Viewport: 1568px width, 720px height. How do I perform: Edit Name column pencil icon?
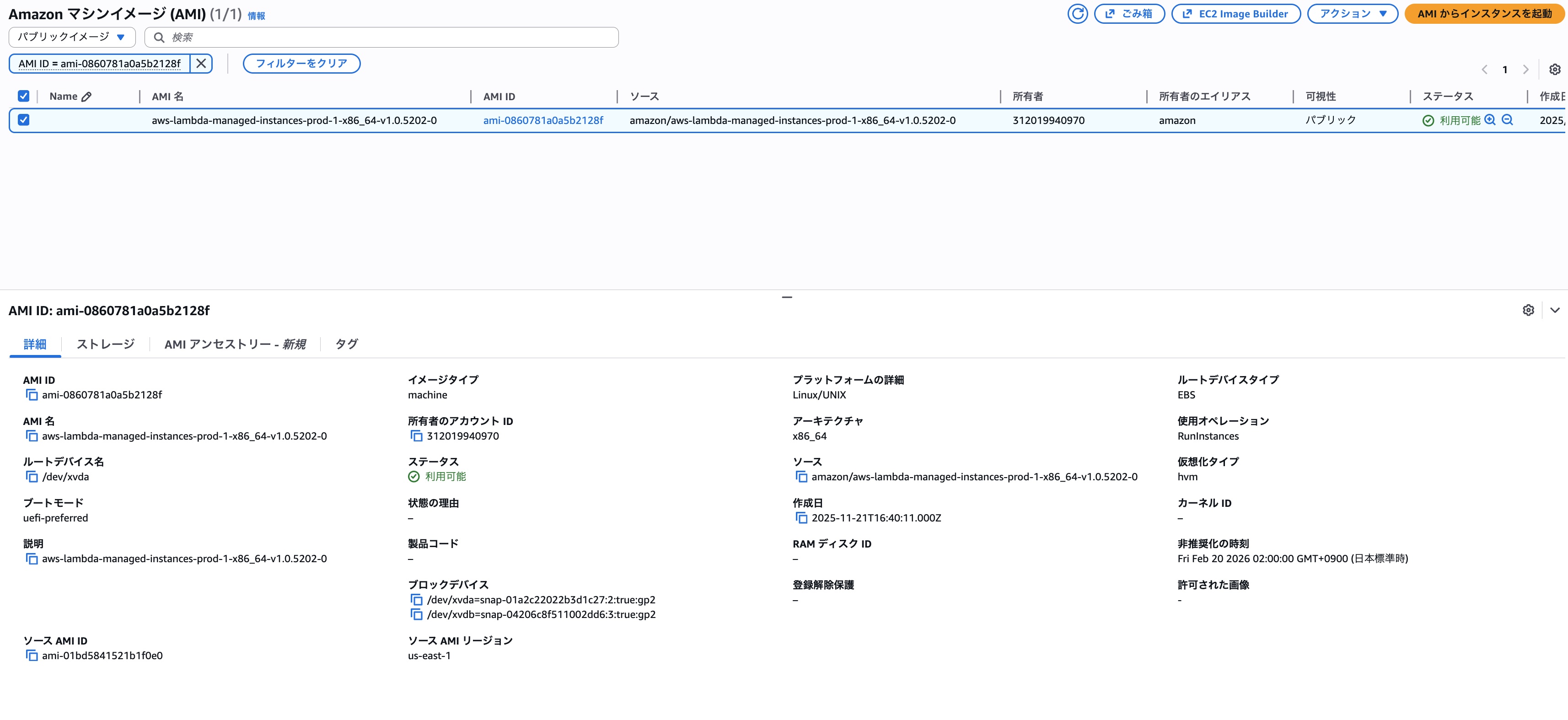coord(86,97)
